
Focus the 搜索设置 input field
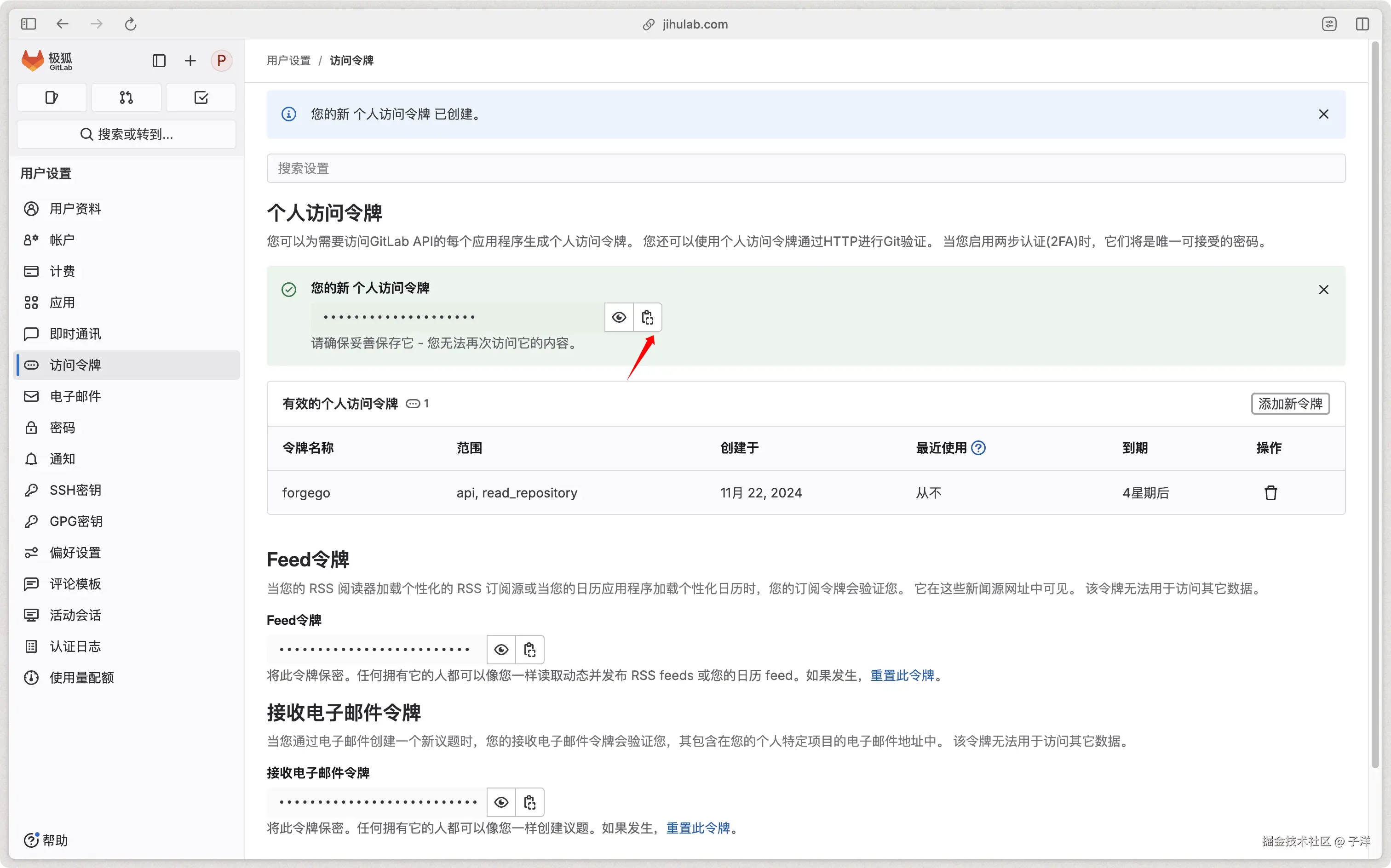(x=805, y=168)
